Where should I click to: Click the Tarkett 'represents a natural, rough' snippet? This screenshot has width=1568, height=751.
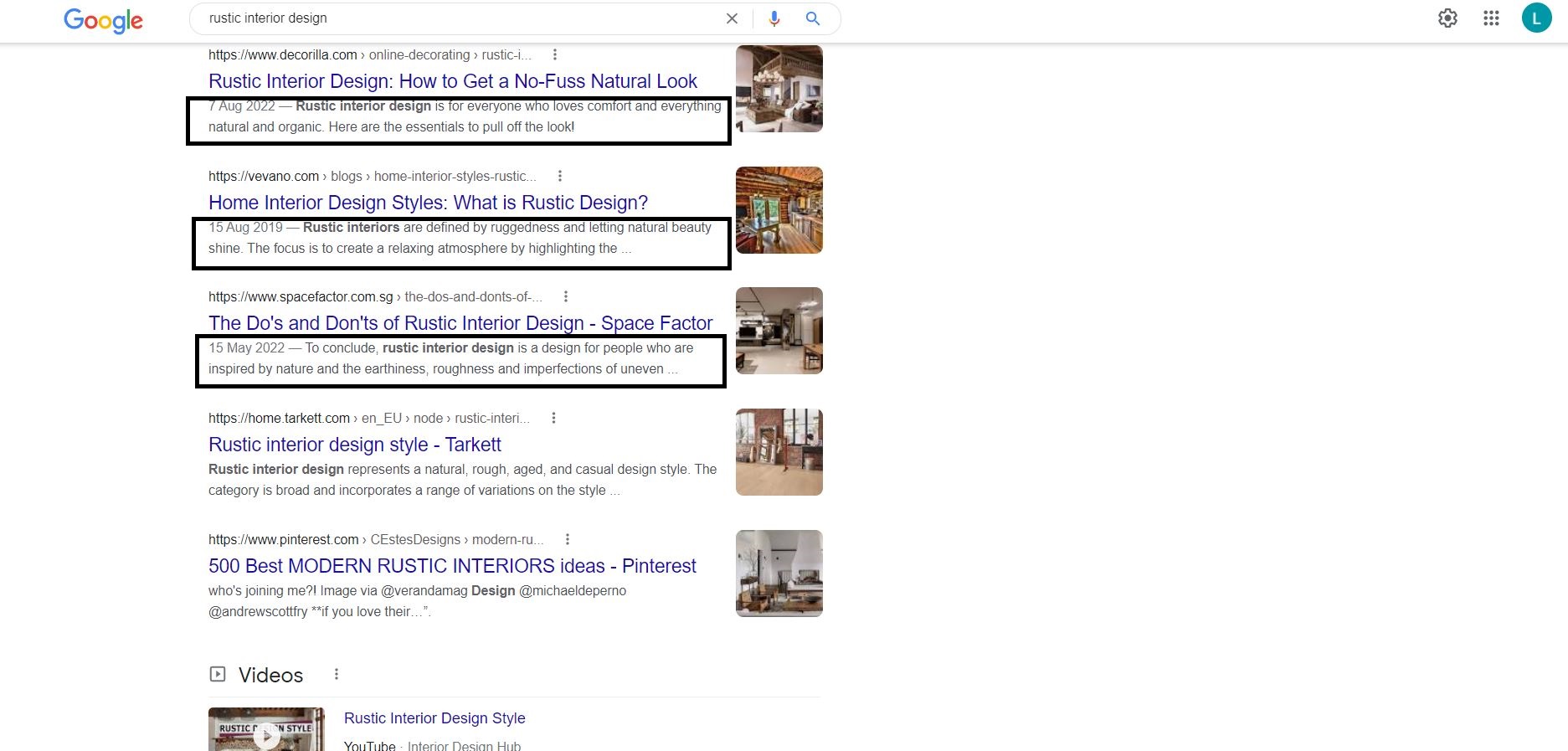point(462,480)
